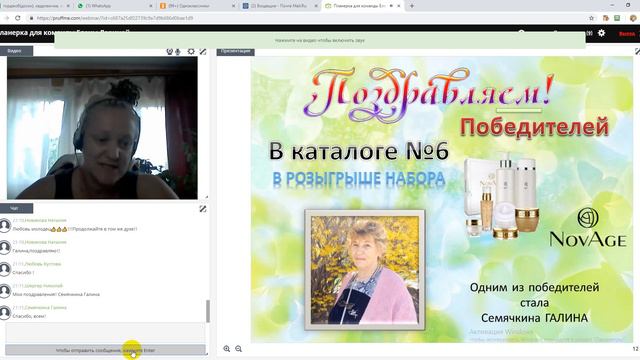Expand the presentation panel to fullscreen
The height and width of the screenshot is (360, 640).
[x=638, y=51]
